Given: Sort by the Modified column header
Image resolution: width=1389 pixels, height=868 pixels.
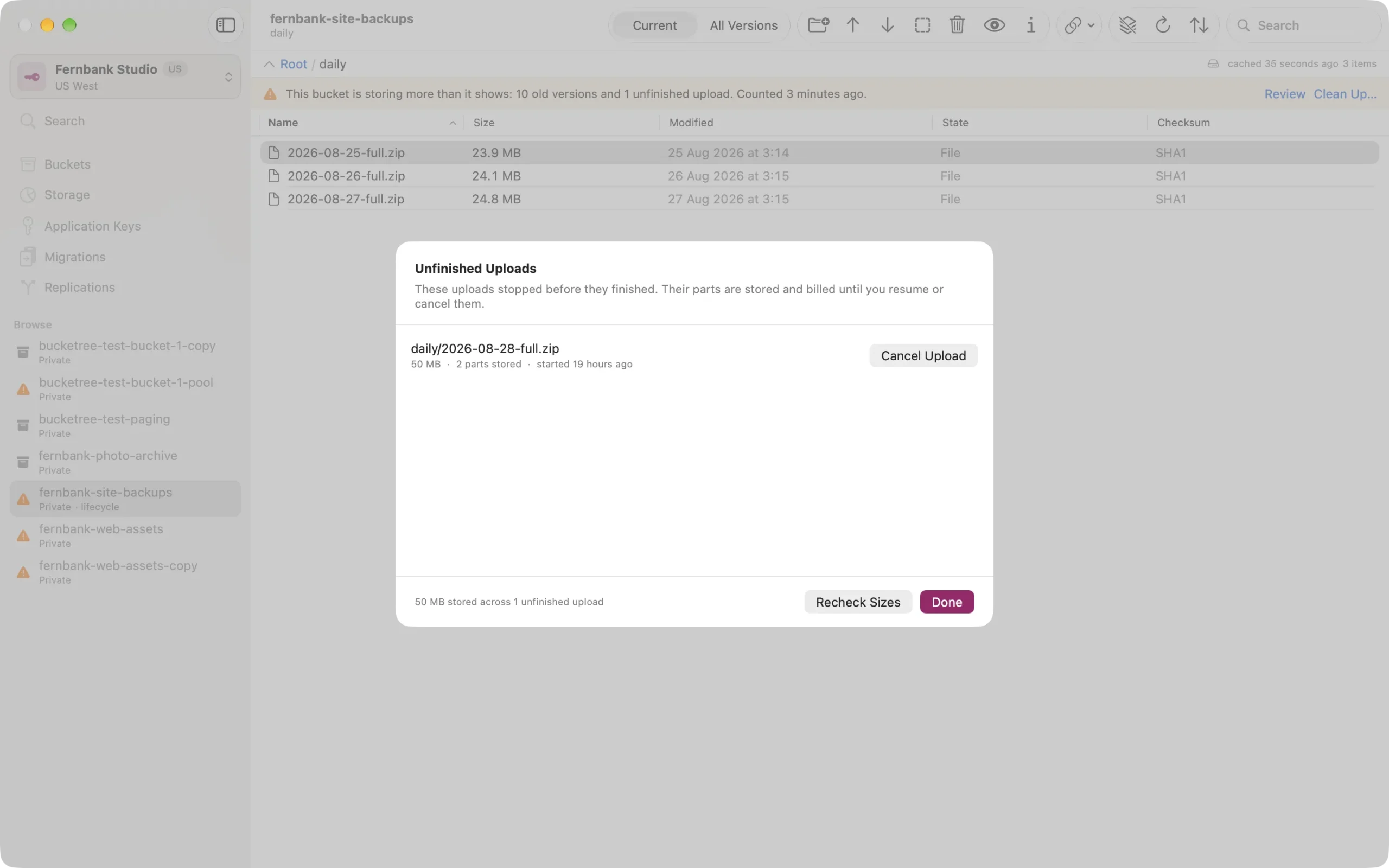Looking at the screenshot, I should pyautogui.click(x=797, y=122).
